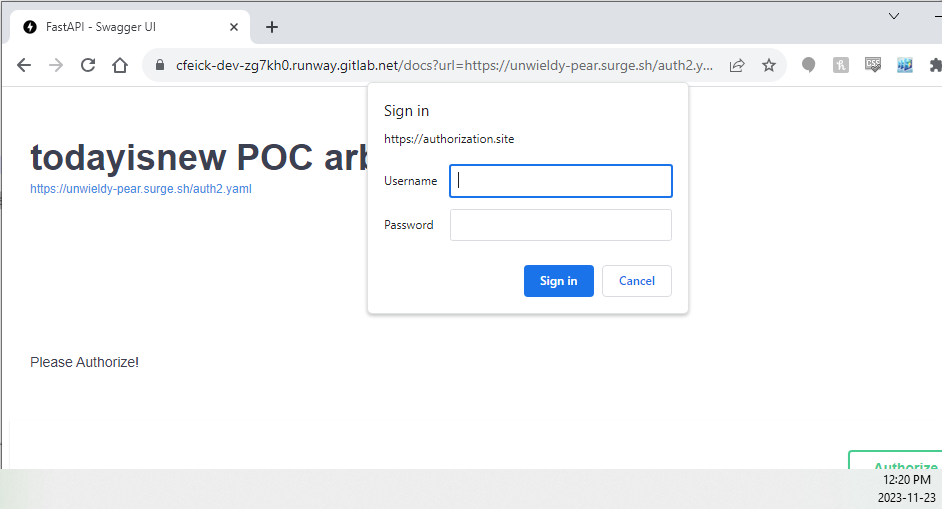Click the browser back arrow
The height and width of the screenshot is (509, 942).
pyautogui.click(x=24, y=65)
